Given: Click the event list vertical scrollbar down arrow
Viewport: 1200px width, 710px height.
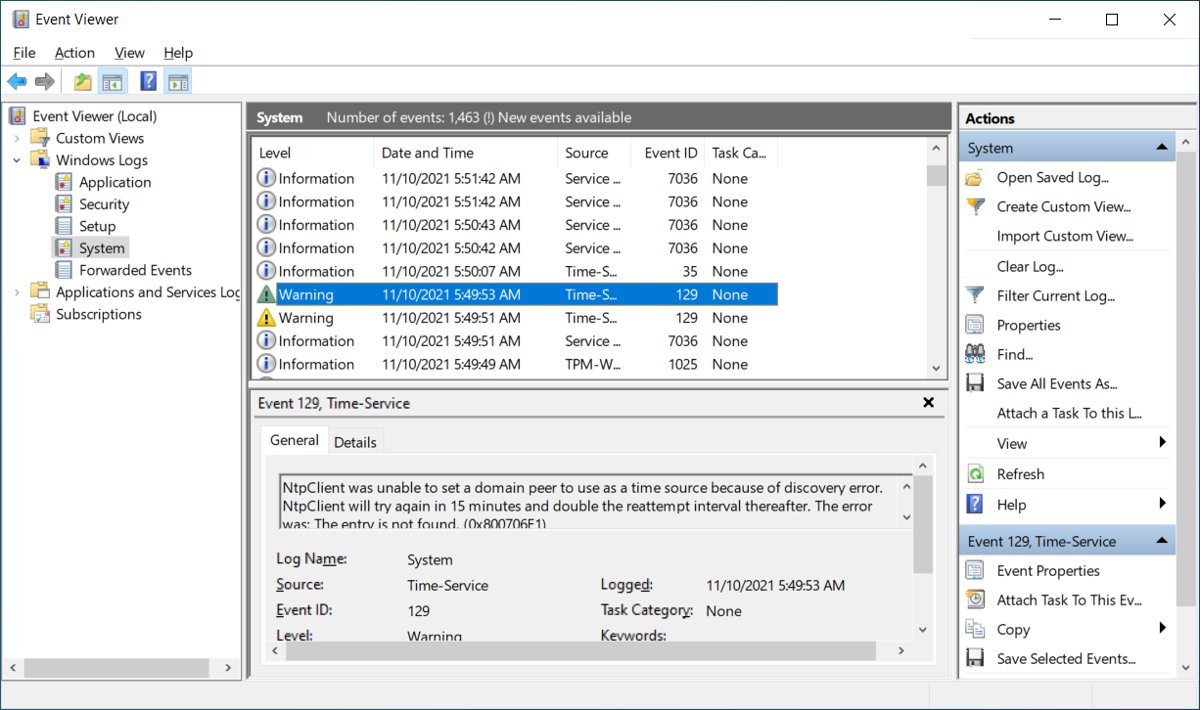Looking at the screenshot, I should (936, 368).
